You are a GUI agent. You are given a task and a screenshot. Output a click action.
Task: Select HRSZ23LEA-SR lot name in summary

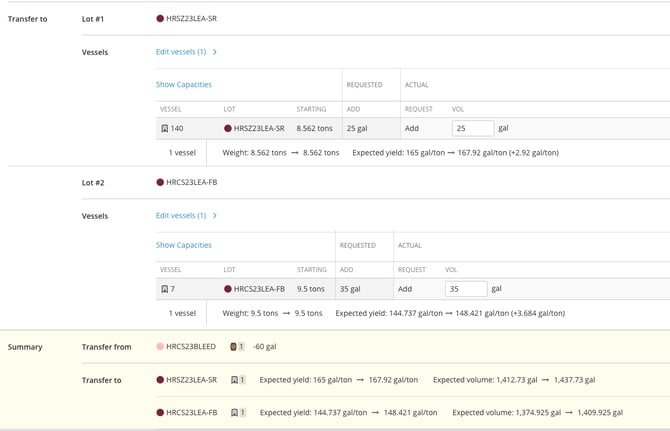pos(191,380)
